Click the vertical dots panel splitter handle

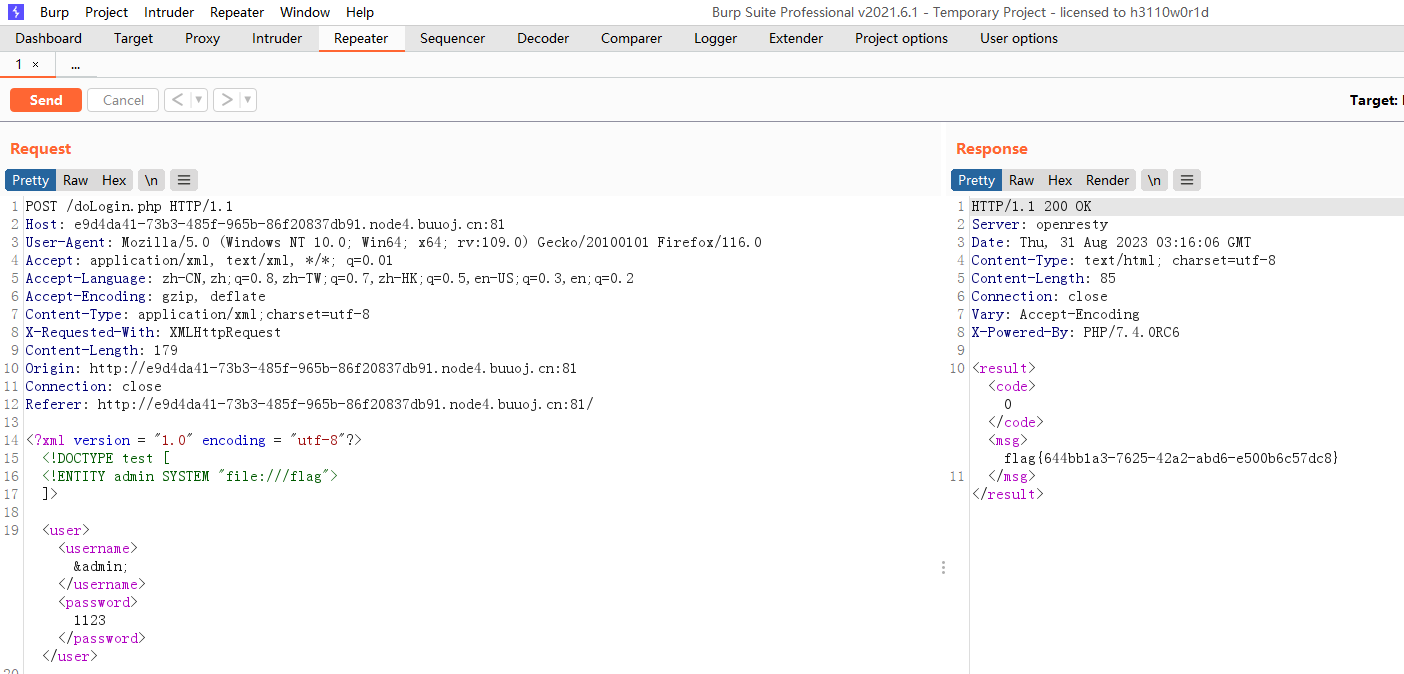pos(943,568)
